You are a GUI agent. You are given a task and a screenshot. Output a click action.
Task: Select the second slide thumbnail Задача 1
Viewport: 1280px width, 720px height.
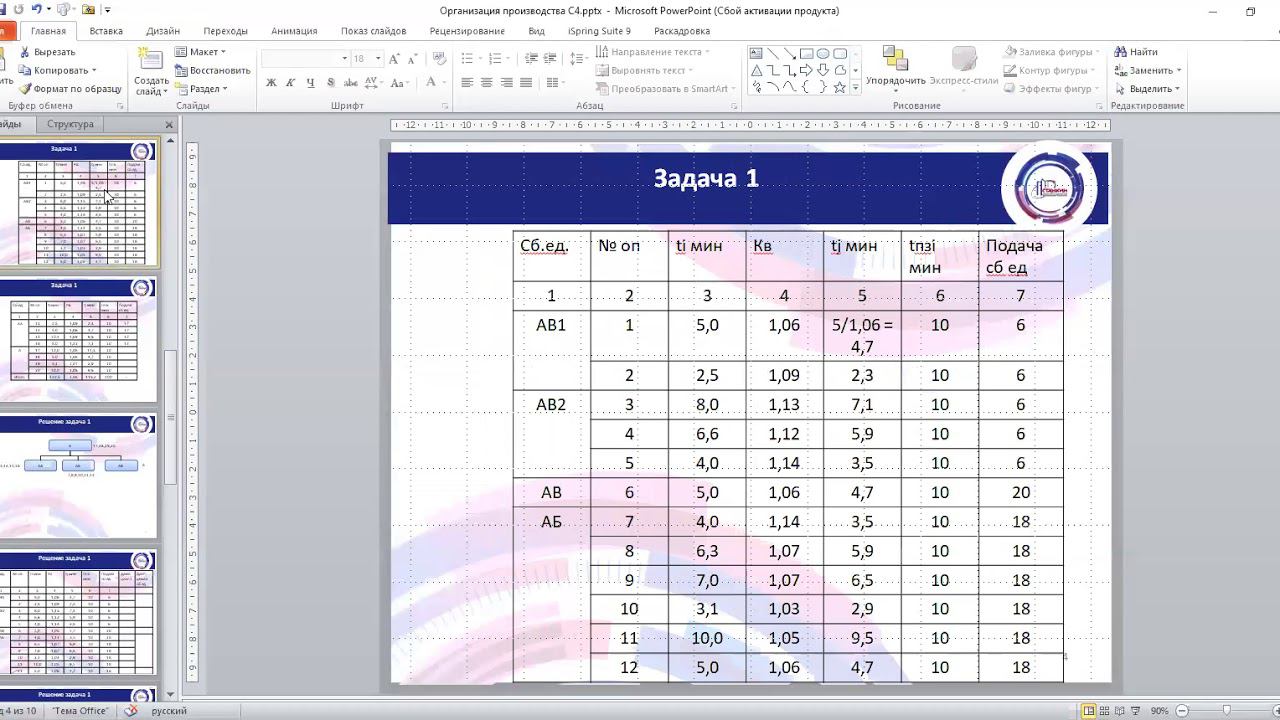tap(78, 341)
